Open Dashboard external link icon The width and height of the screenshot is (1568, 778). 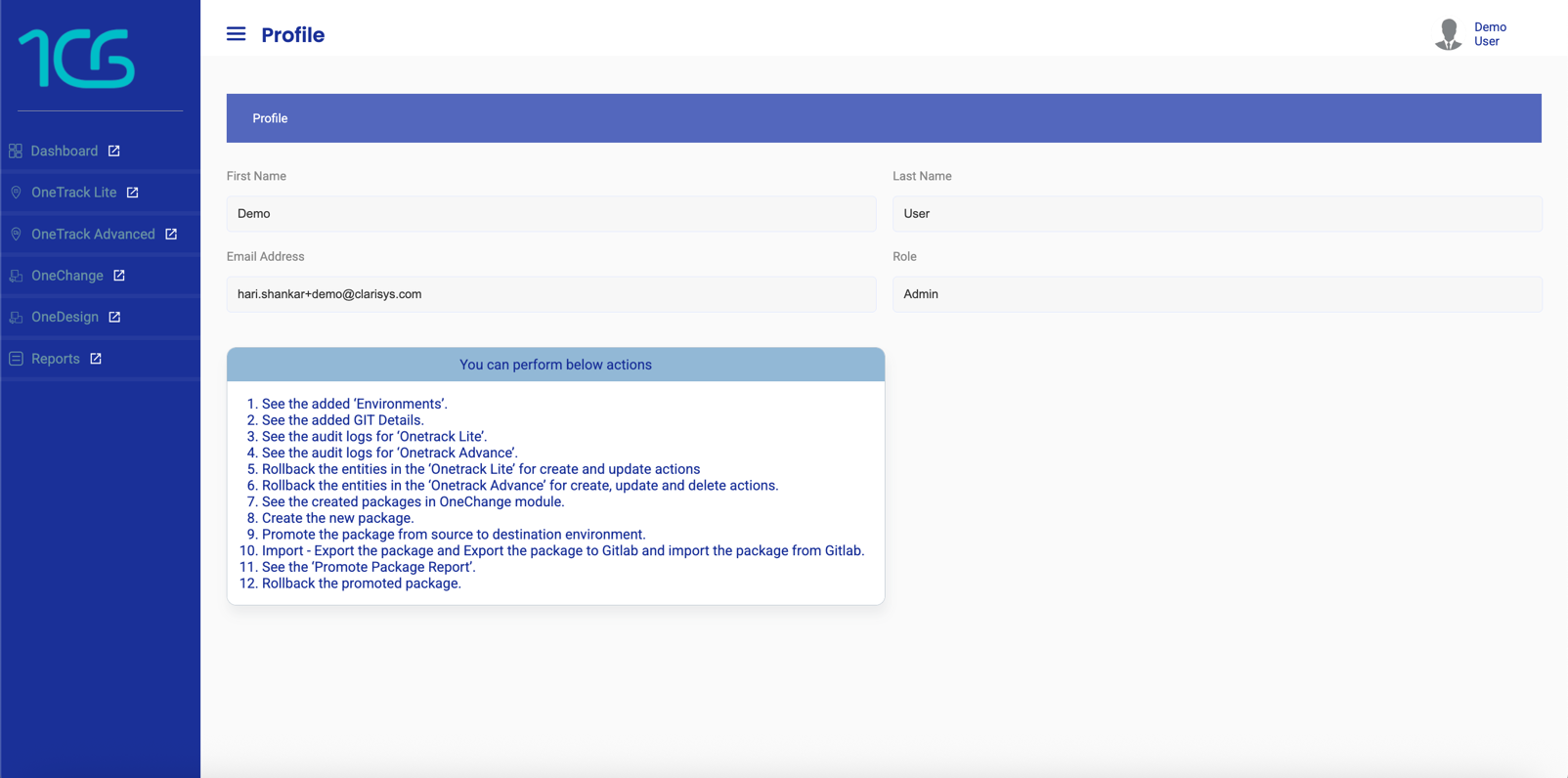tap(114, 151)
